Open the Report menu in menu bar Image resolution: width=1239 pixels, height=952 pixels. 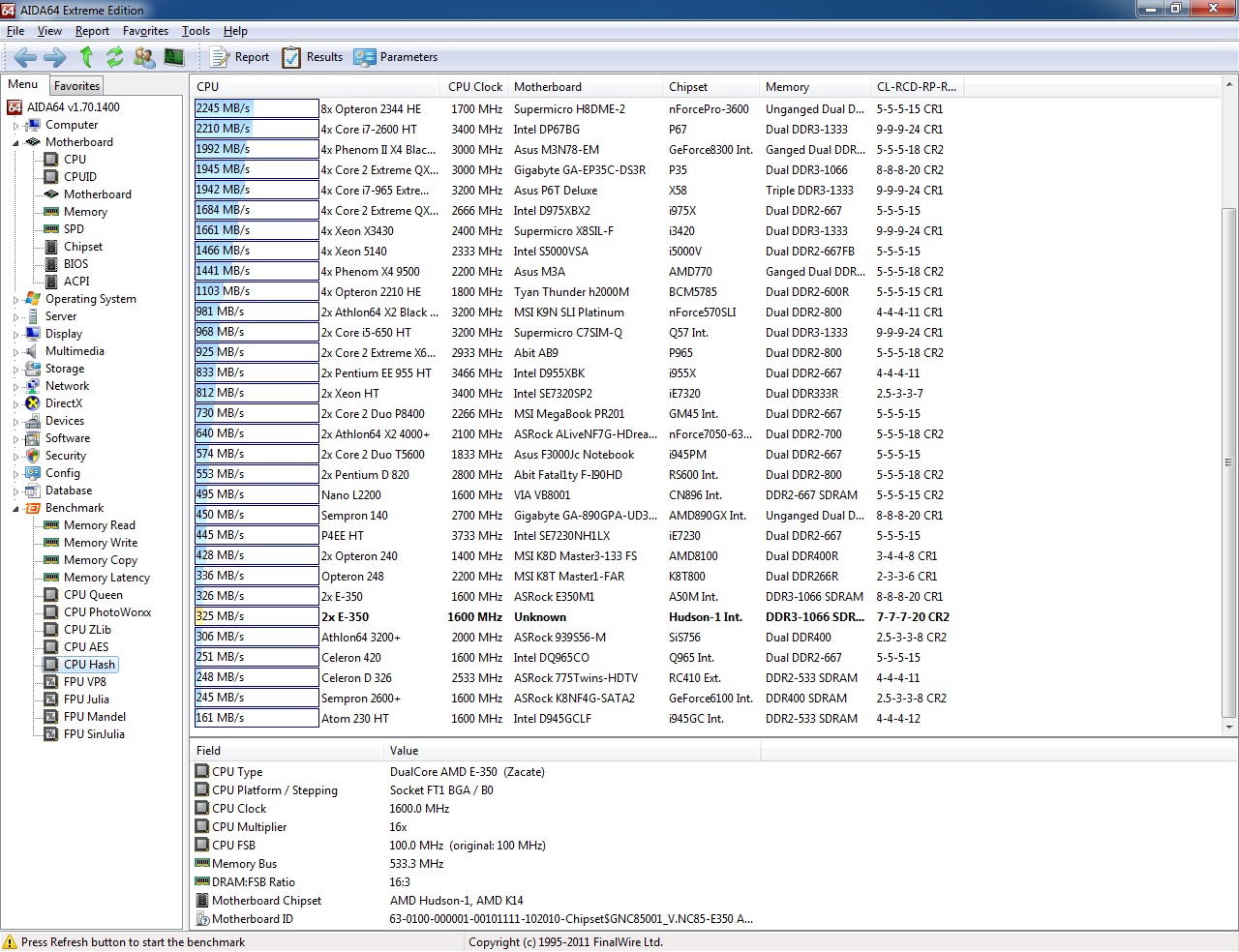tap(92, 31)
